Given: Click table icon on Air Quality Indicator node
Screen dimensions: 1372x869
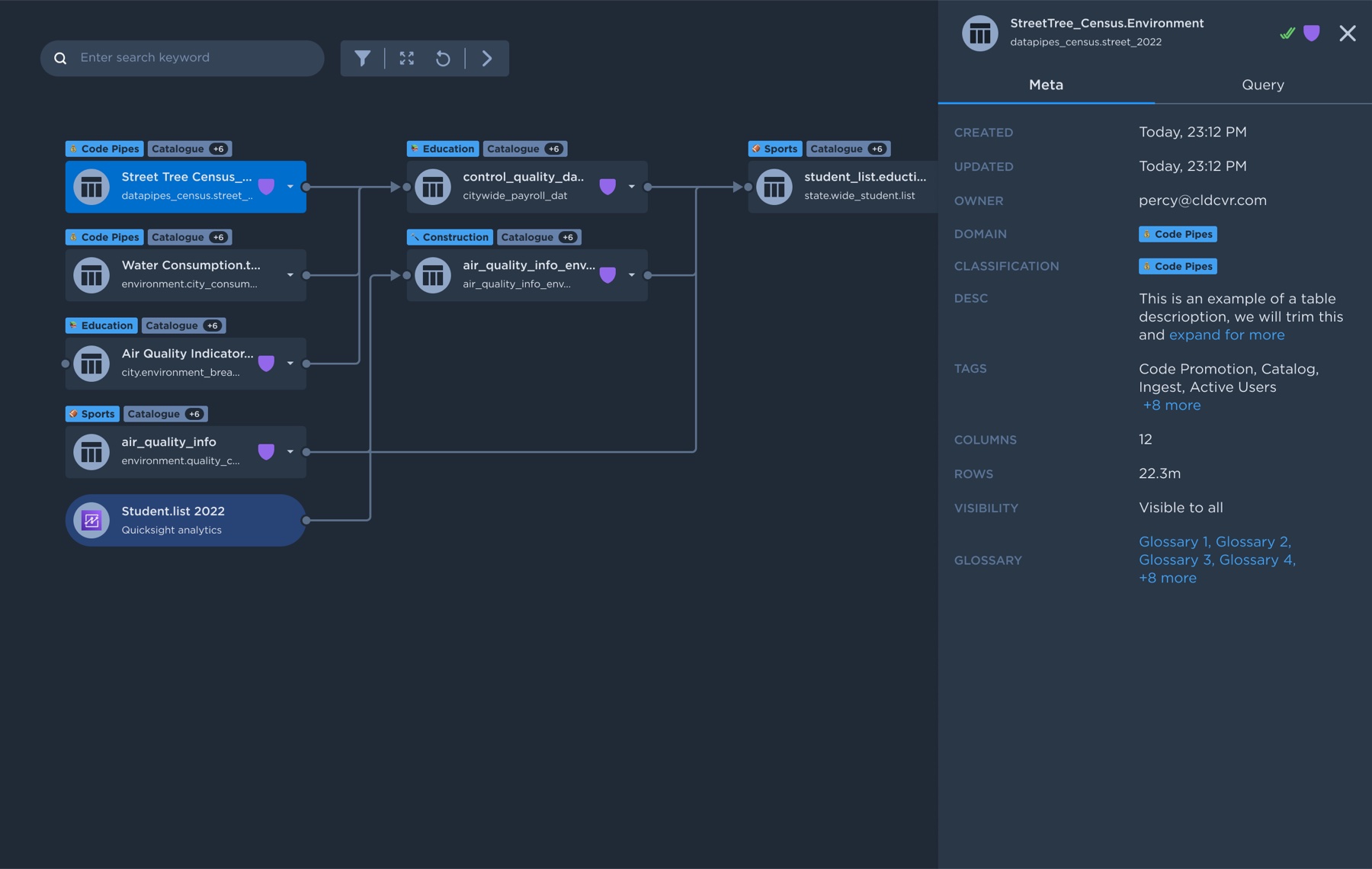Looking at the screenshot, I should click(x=91, y=364).
